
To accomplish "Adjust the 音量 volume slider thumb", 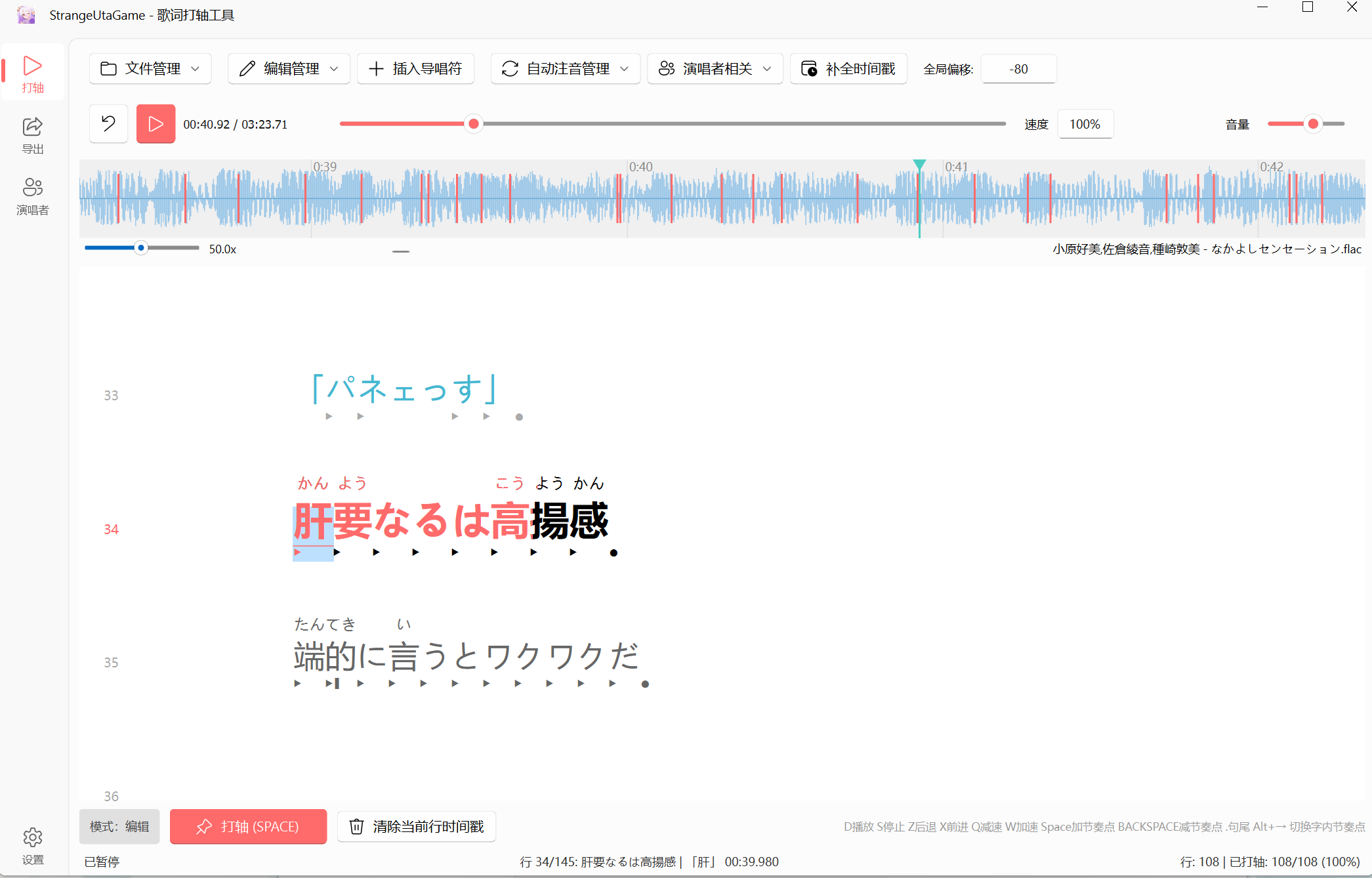I will [x=1313, y=123].
